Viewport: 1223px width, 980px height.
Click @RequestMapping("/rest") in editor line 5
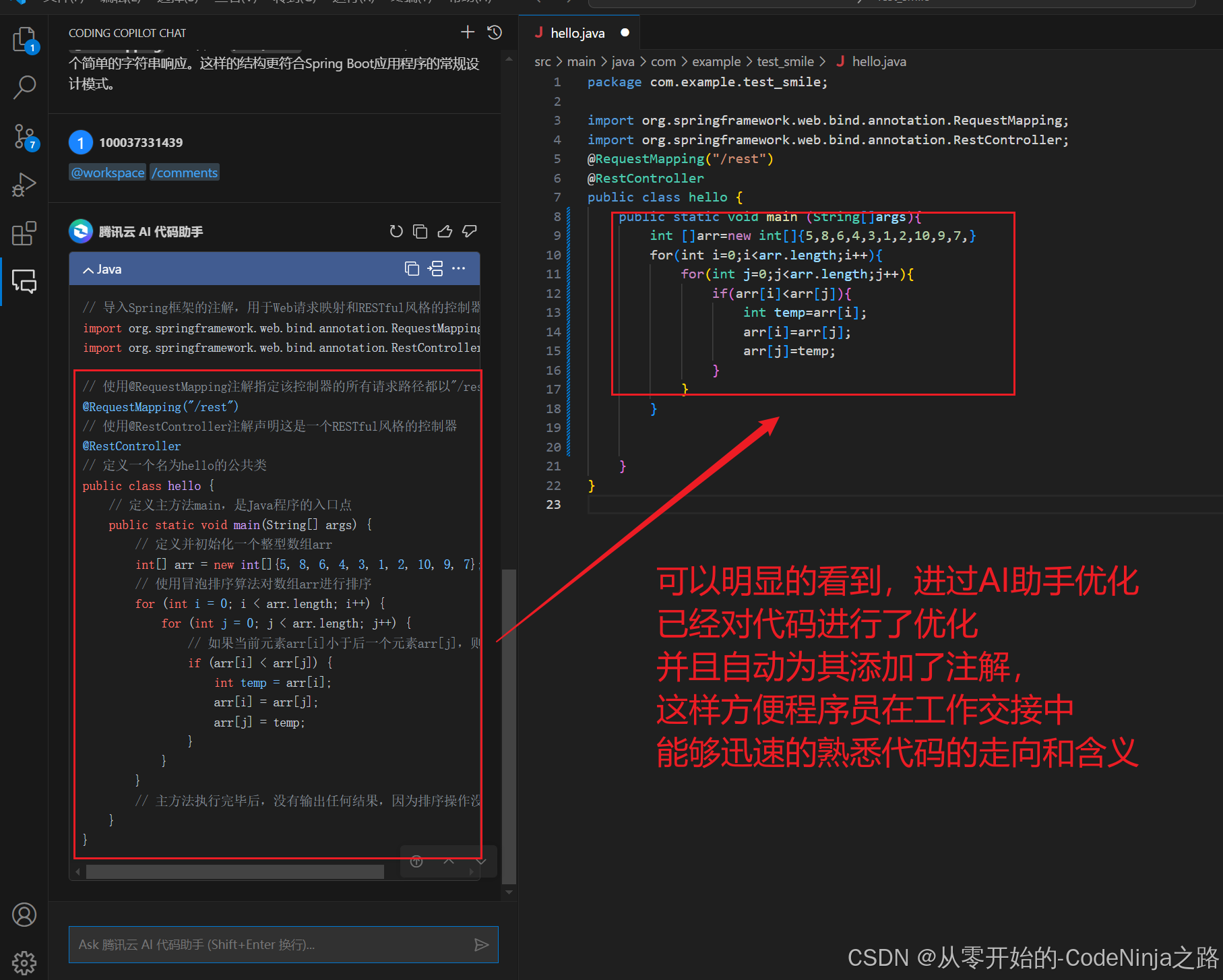(681, 158)
